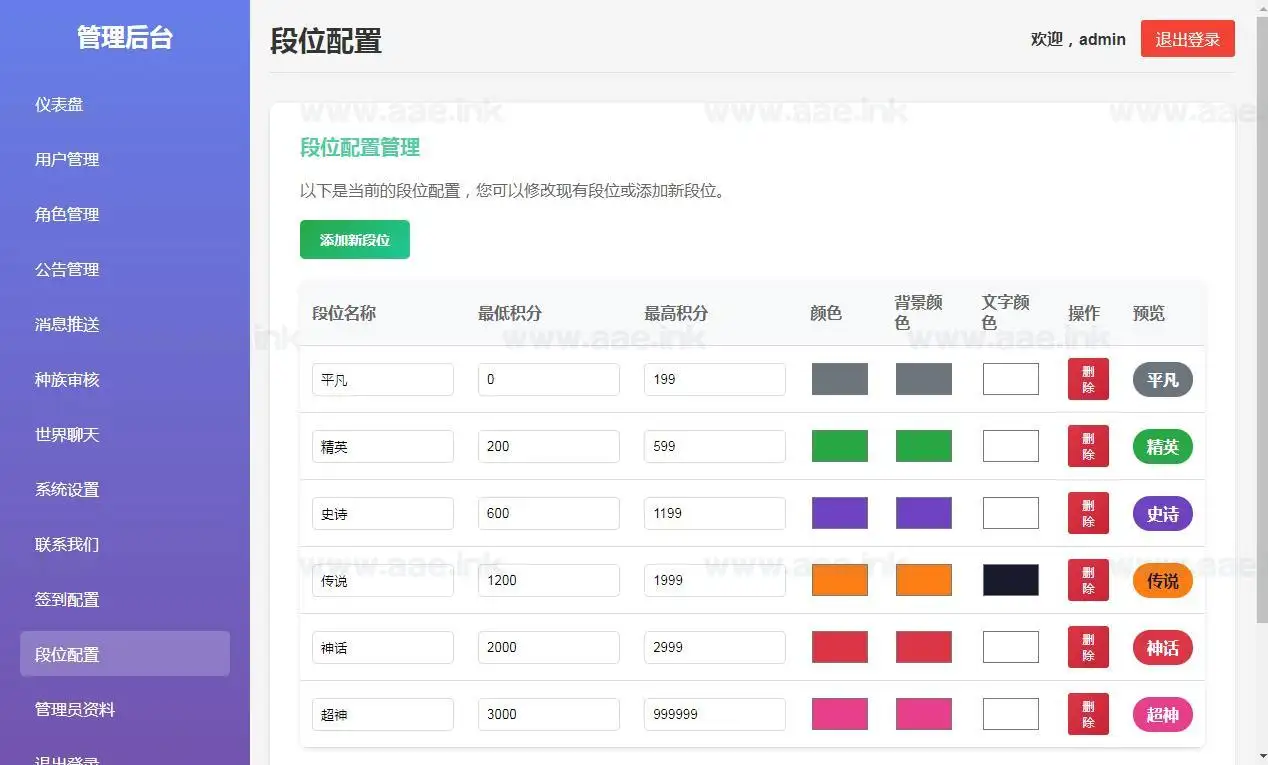Delete the 平凡 rank row
Image resolution: width=1268 pixels, height=765 pixels.
tap(1087, 379)
